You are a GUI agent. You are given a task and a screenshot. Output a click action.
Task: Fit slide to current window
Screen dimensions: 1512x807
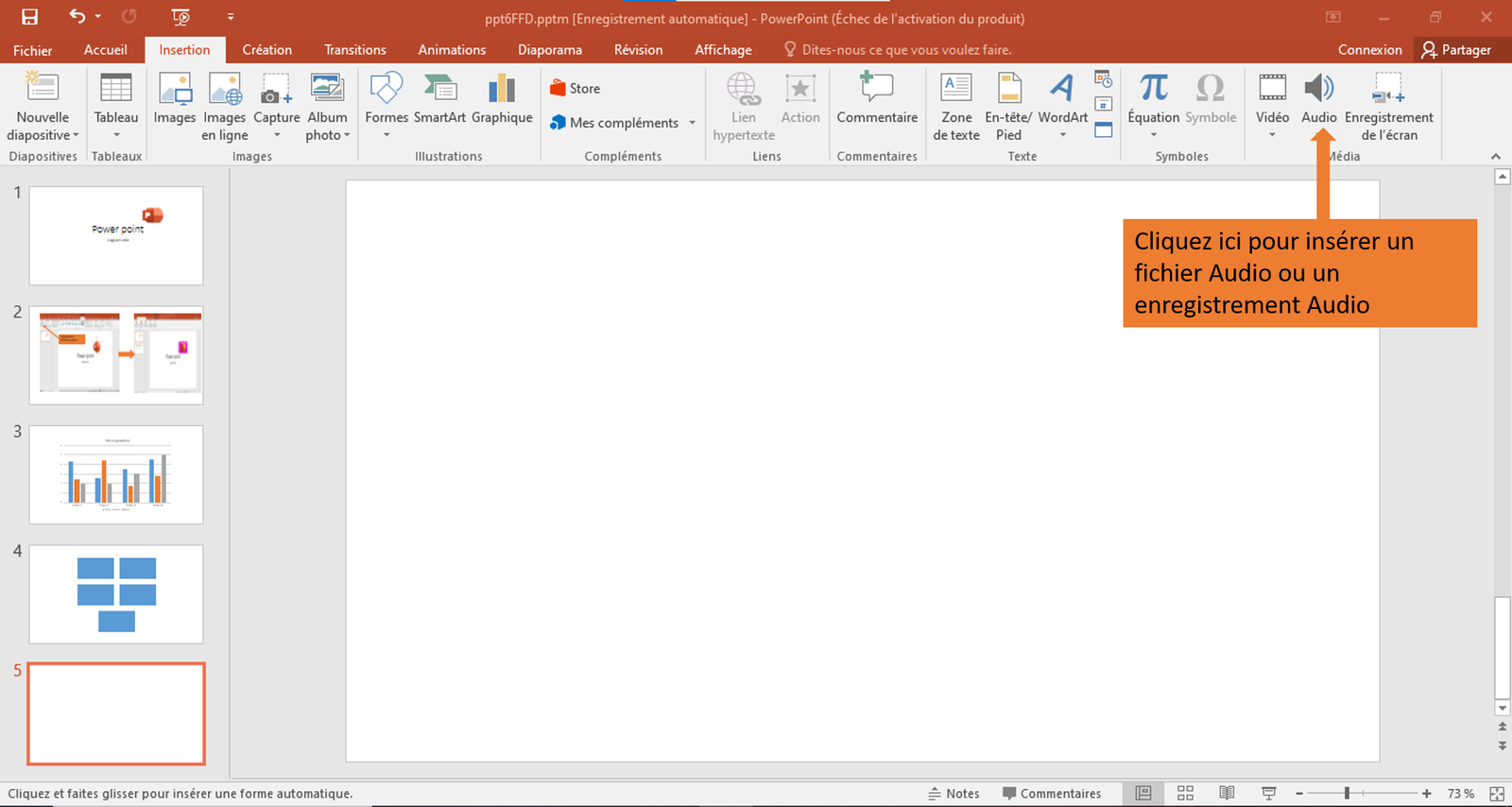pyautogui.click(x=1497, y=794)
